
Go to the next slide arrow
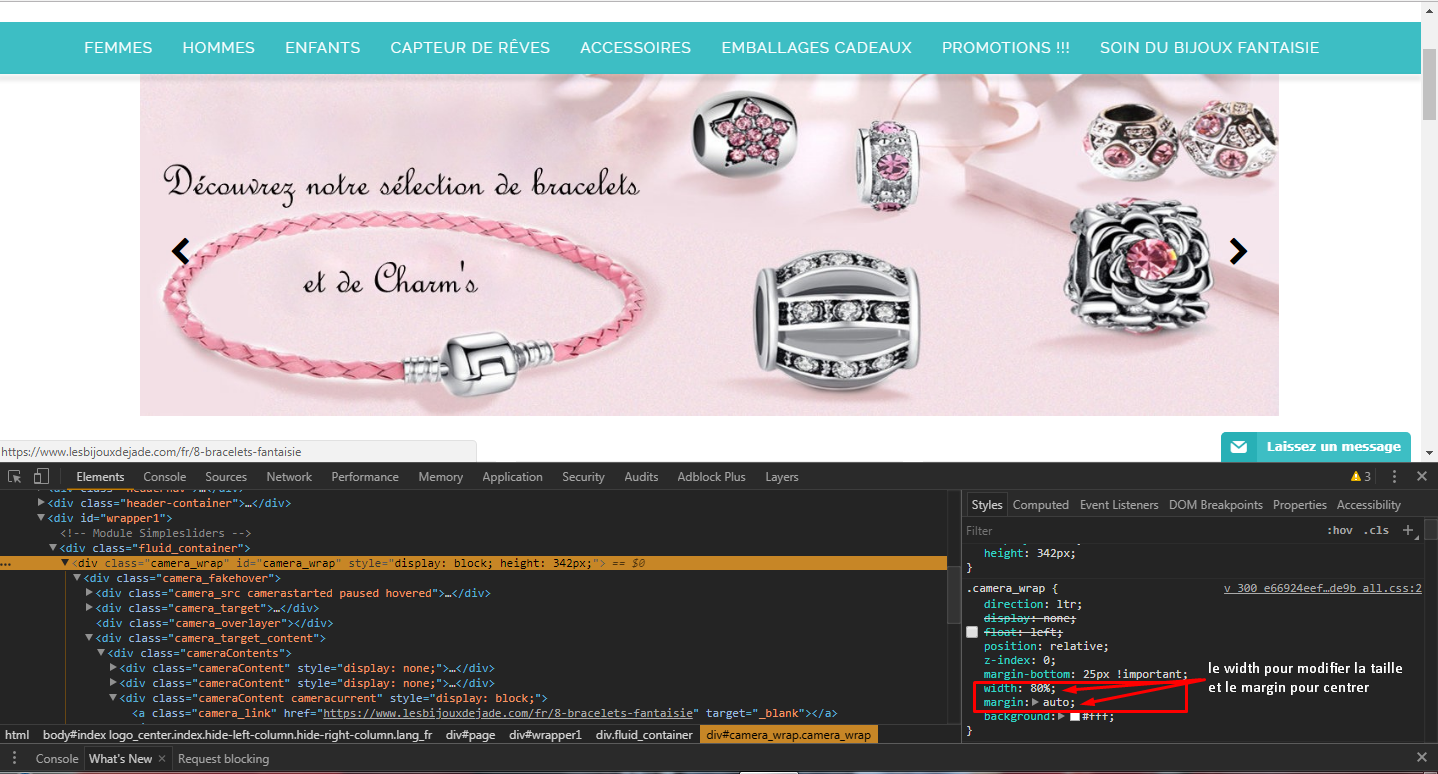[1238, 251]
